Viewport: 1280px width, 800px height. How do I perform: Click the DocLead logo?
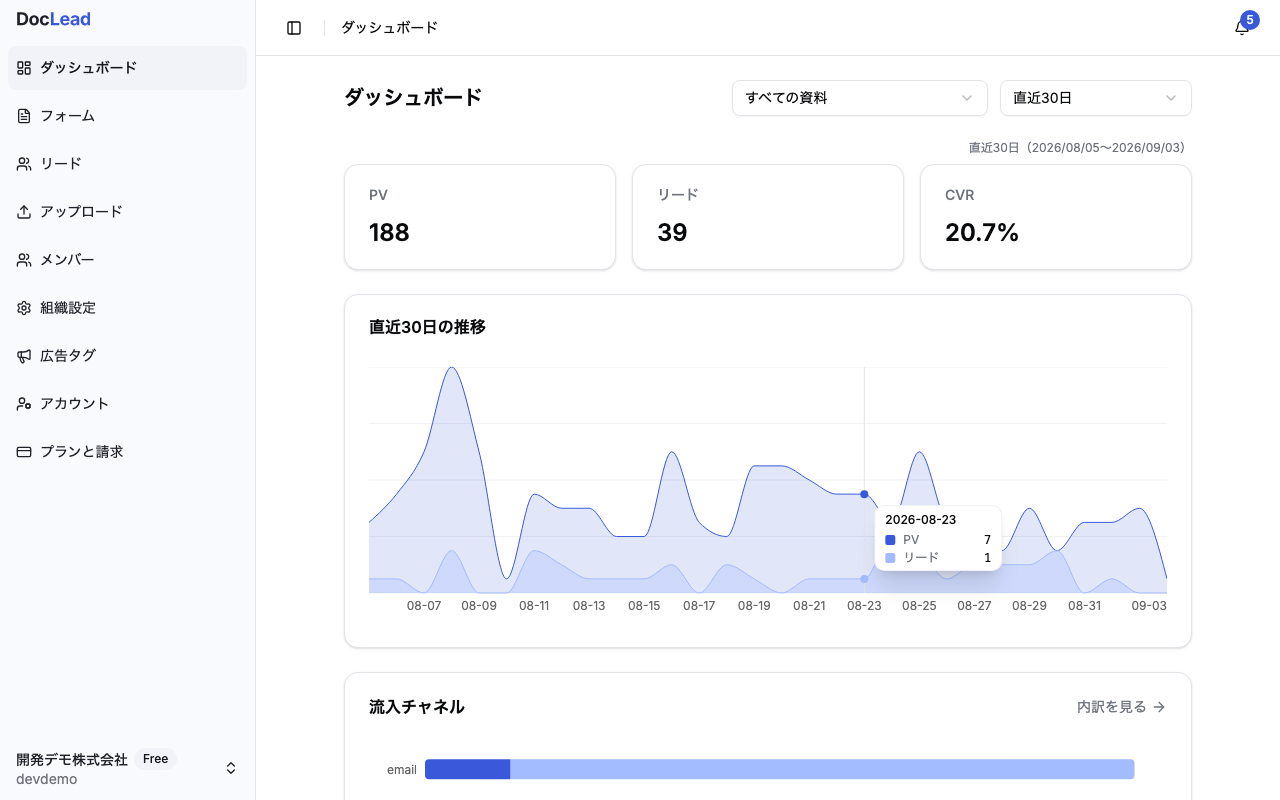53,19
